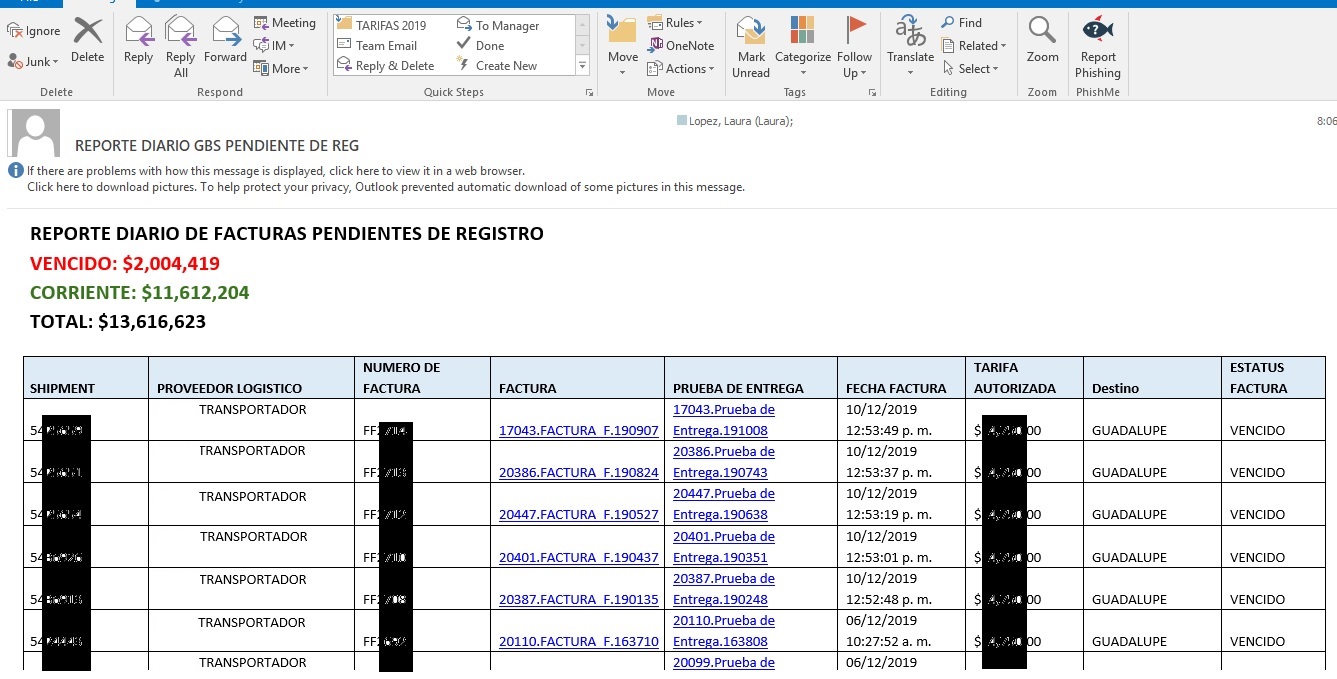This screenshot has height=679, width=1337.
Task: Choose the To Manager quick step
Action: [498, 25]
